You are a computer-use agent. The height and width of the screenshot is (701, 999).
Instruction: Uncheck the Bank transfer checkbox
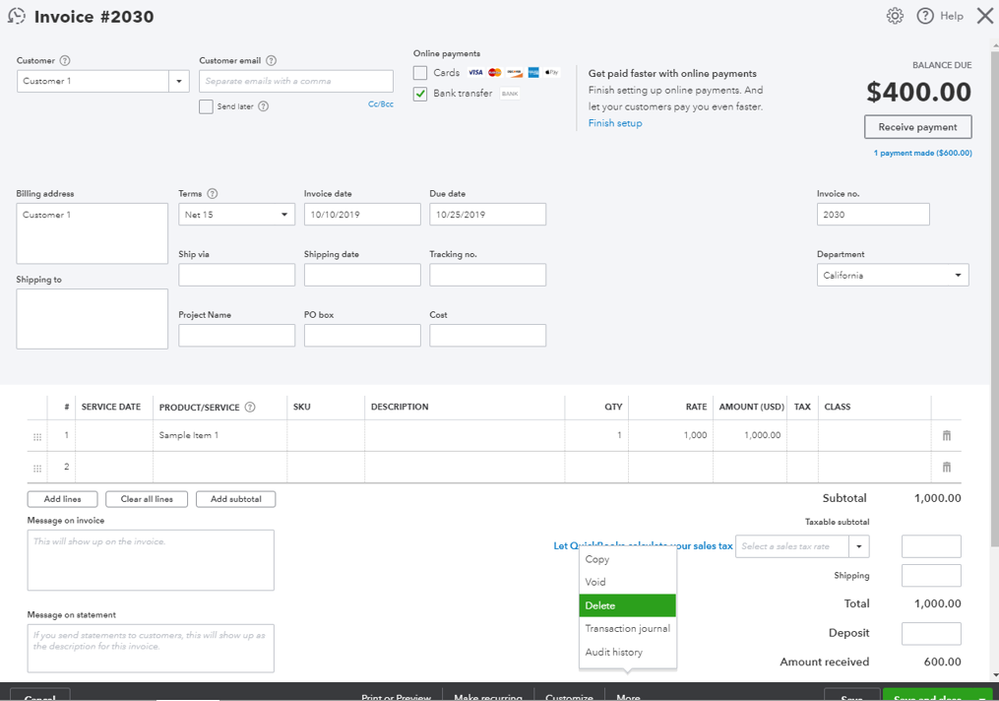420,94
